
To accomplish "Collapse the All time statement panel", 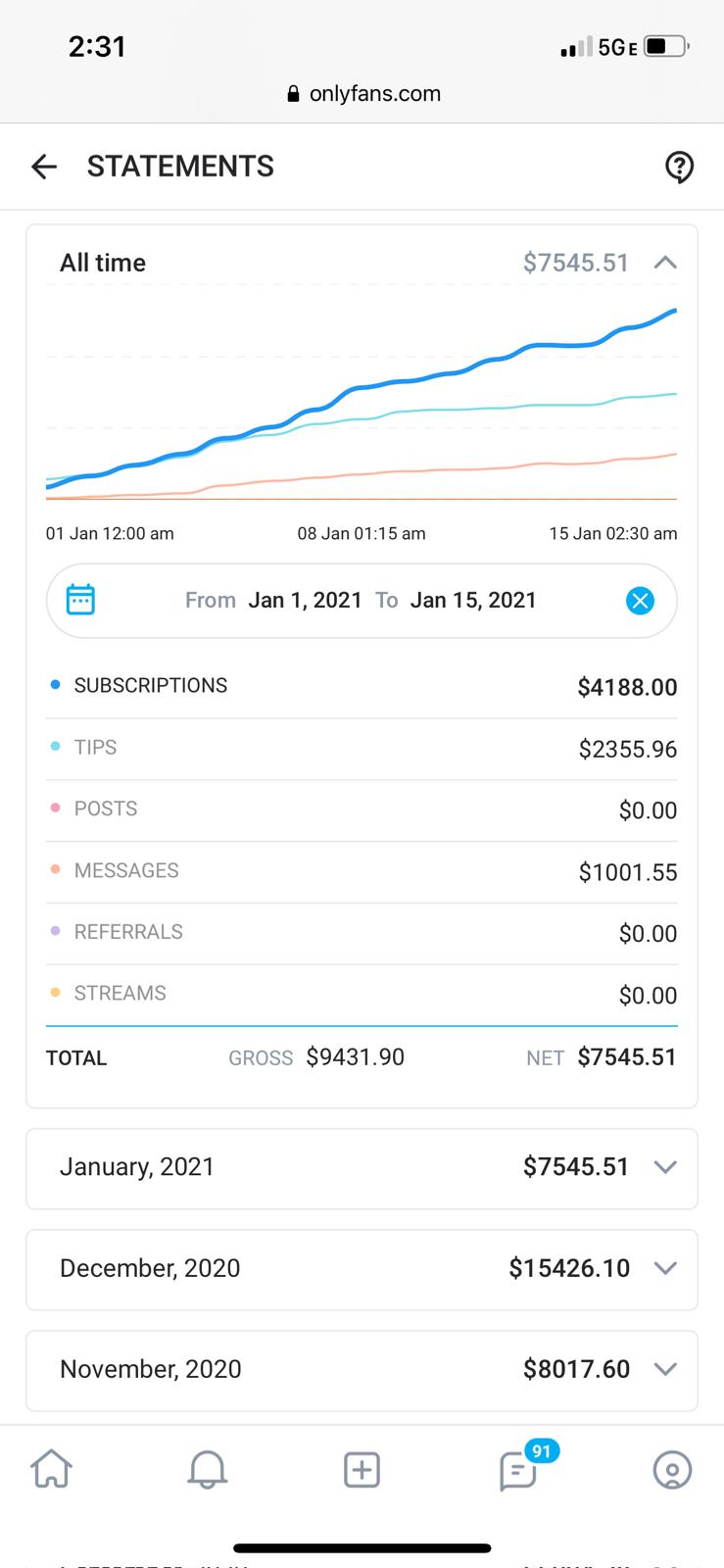I will tap(665, 263).
